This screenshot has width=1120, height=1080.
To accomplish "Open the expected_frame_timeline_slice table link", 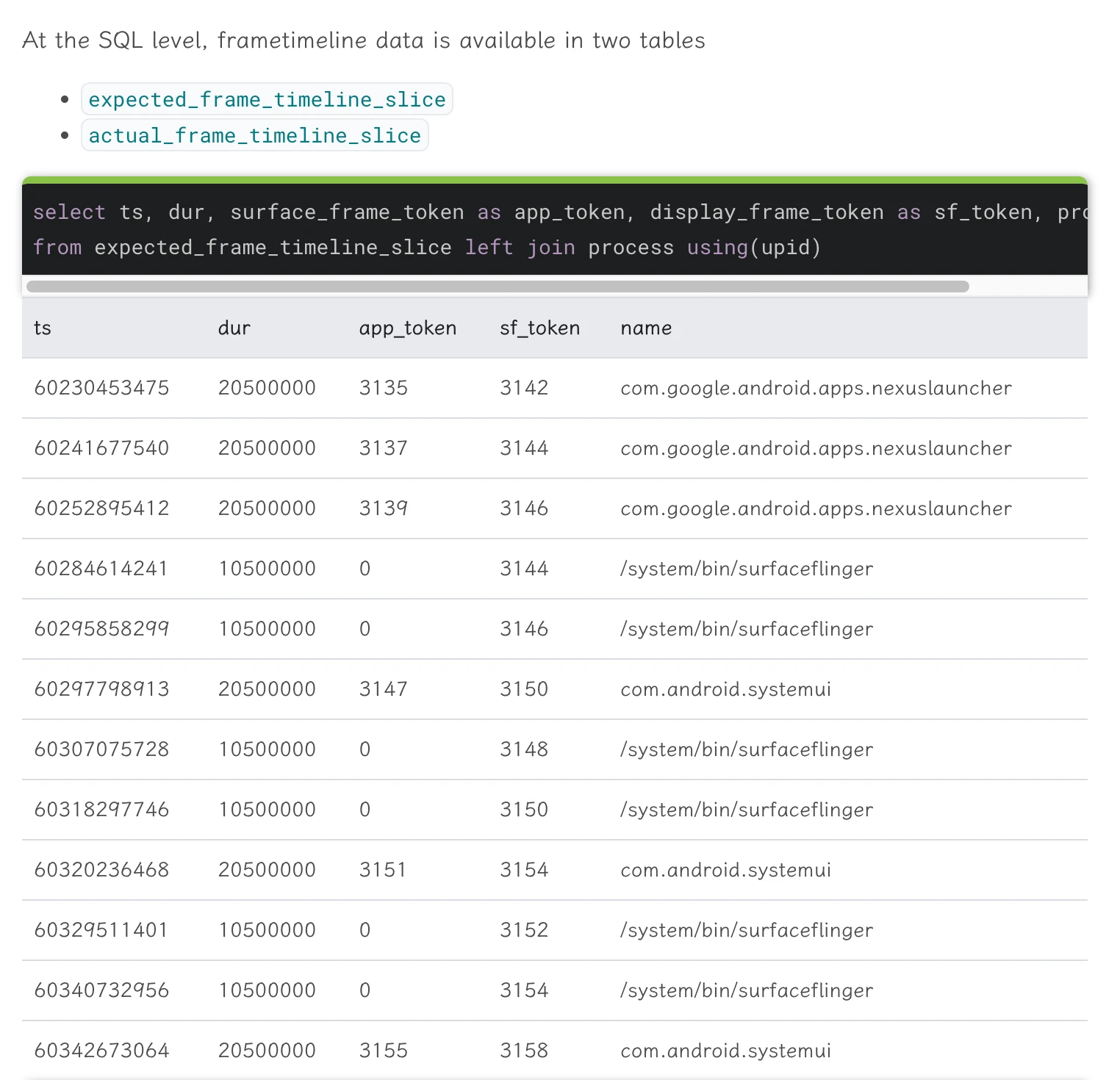I will click(x=266, y=99).
